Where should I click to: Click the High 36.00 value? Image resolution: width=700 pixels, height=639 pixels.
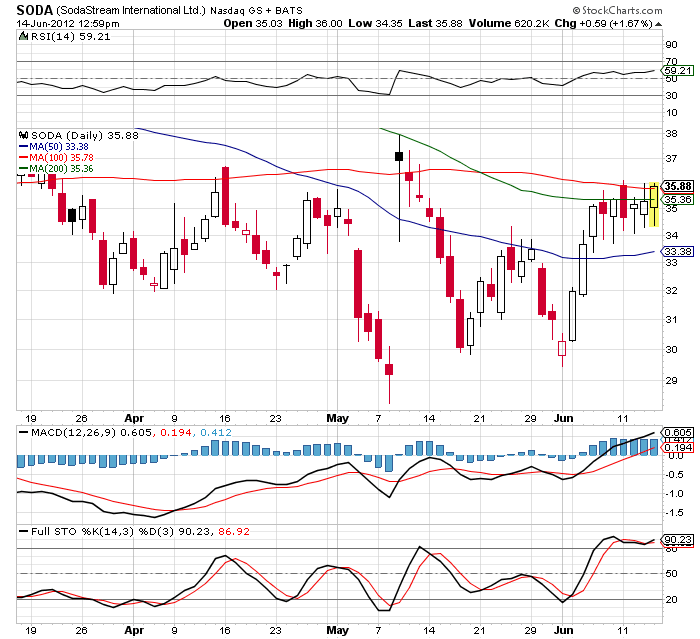[x=315, y=23]
